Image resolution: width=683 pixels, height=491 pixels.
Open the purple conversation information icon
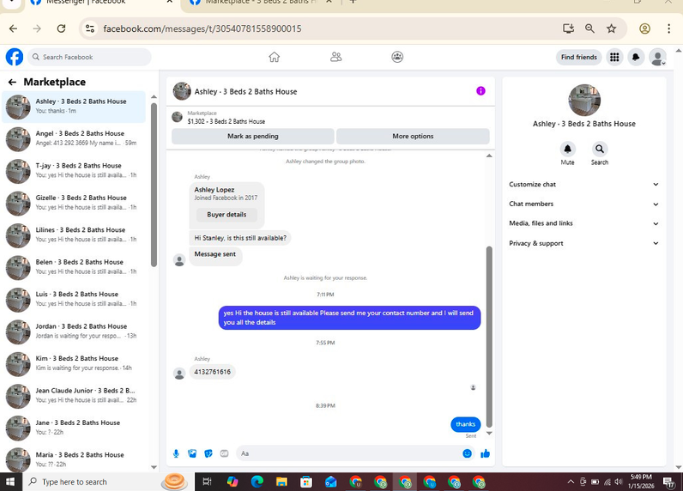pos(480,91)
